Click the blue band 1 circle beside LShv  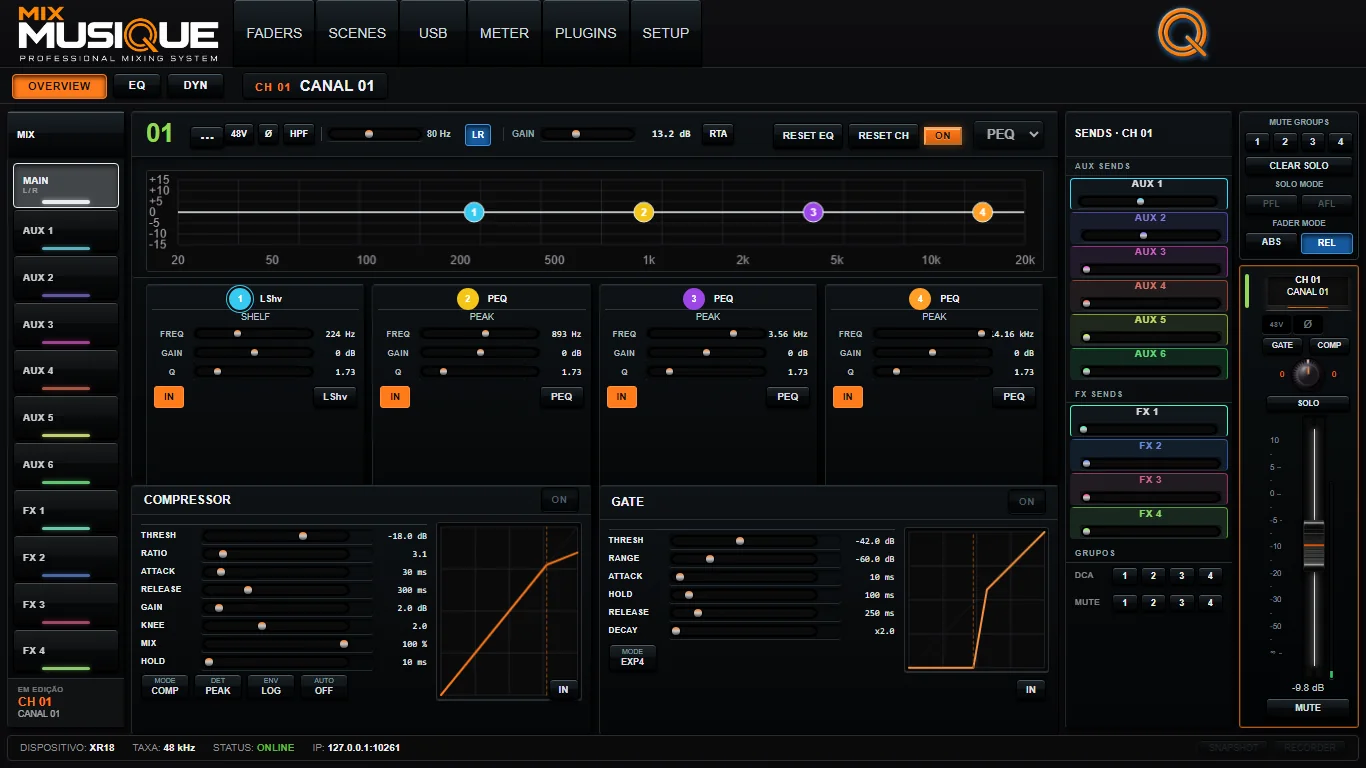240,298
